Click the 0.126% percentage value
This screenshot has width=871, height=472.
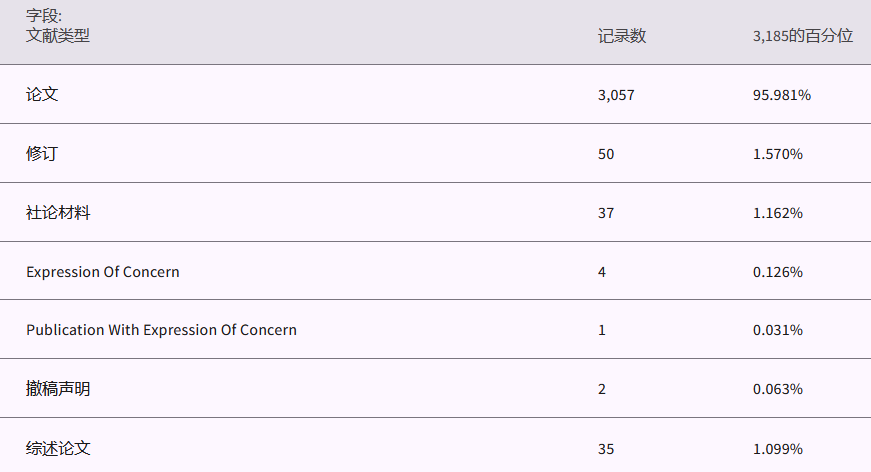coord(777,272)
